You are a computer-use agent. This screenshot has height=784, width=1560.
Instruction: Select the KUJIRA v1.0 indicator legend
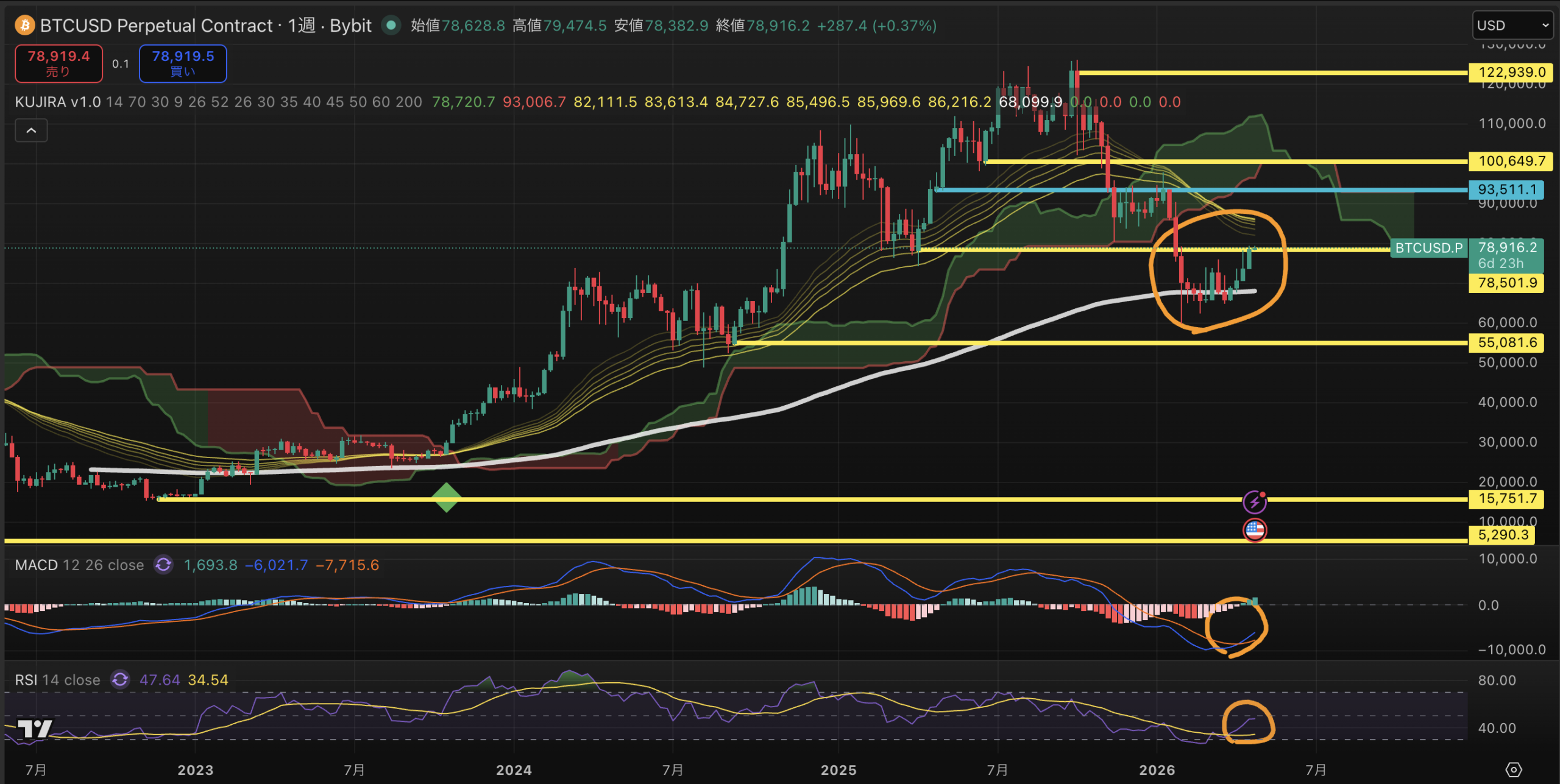58,102
